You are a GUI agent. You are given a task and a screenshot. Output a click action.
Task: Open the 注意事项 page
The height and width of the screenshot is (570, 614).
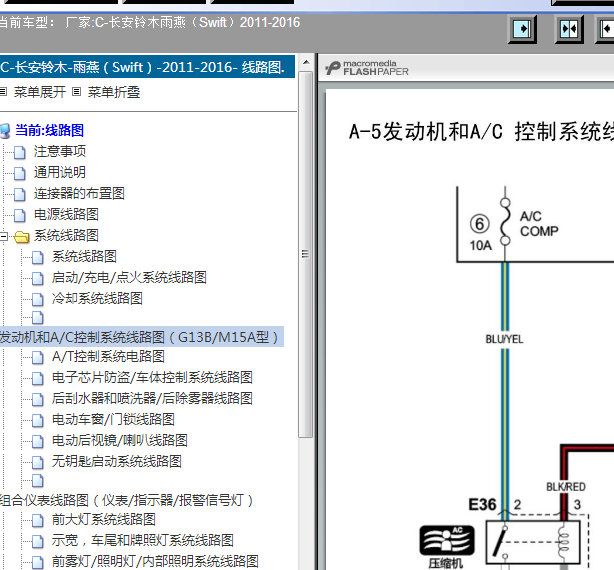tap(60, 152)
